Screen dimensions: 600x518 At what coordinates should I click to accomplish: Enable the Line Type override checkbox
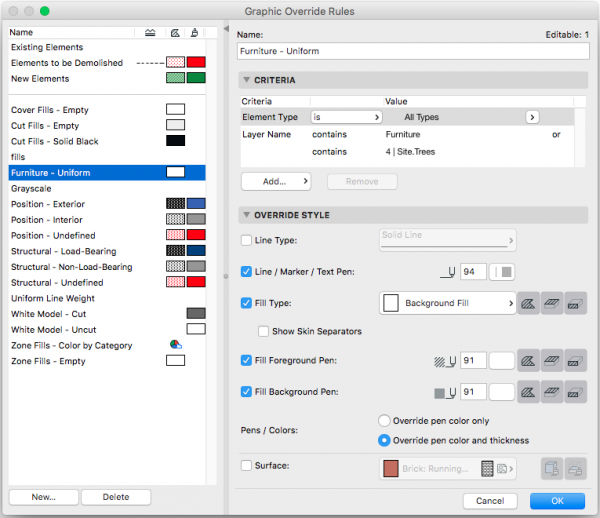pos(247,240)
